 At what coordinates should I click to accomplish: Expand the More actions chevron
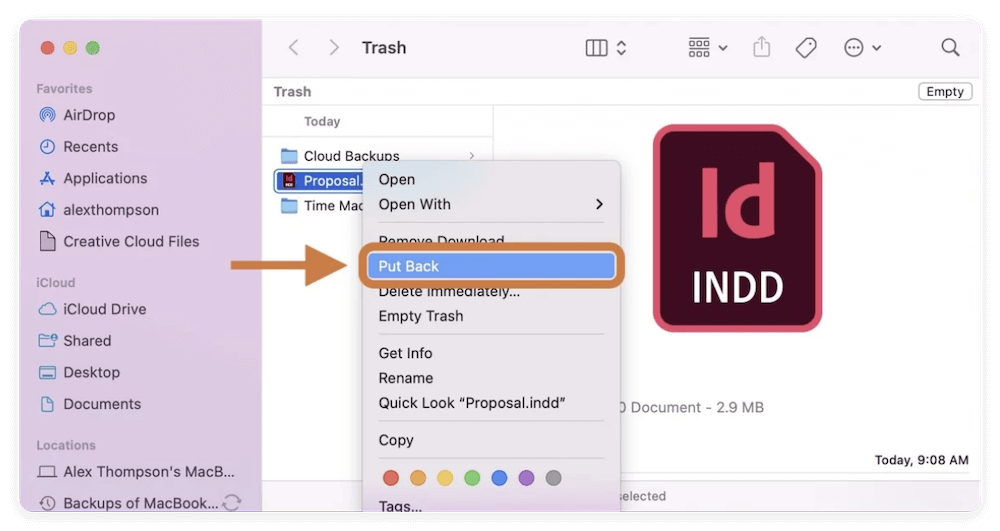point(877,48)
